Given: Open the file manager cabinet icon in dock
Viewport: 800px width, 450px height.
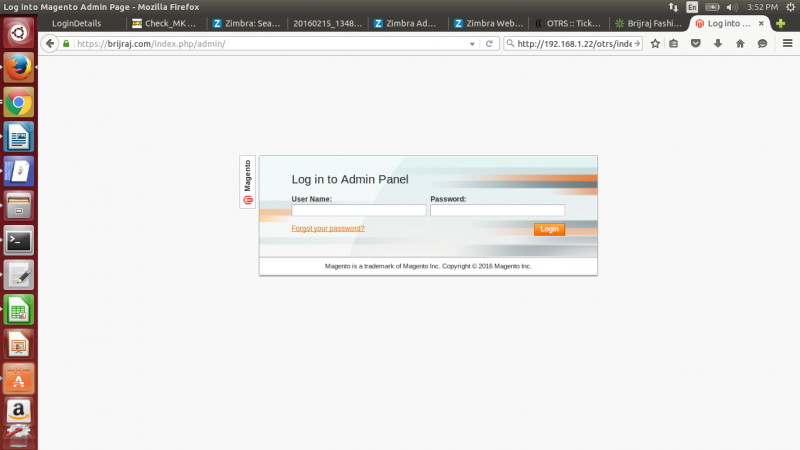Looking at the screenshot, I should point(18,206).
